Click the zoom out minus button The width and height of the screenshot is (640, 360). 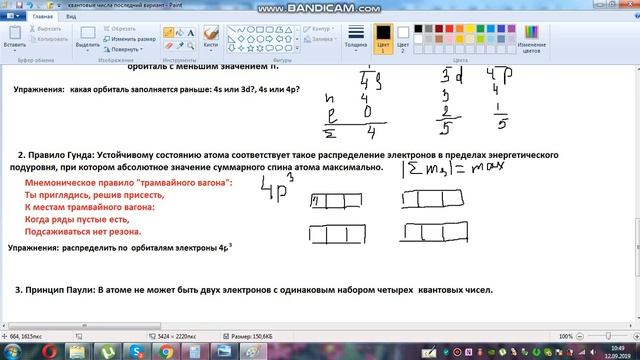pos(580,336)
